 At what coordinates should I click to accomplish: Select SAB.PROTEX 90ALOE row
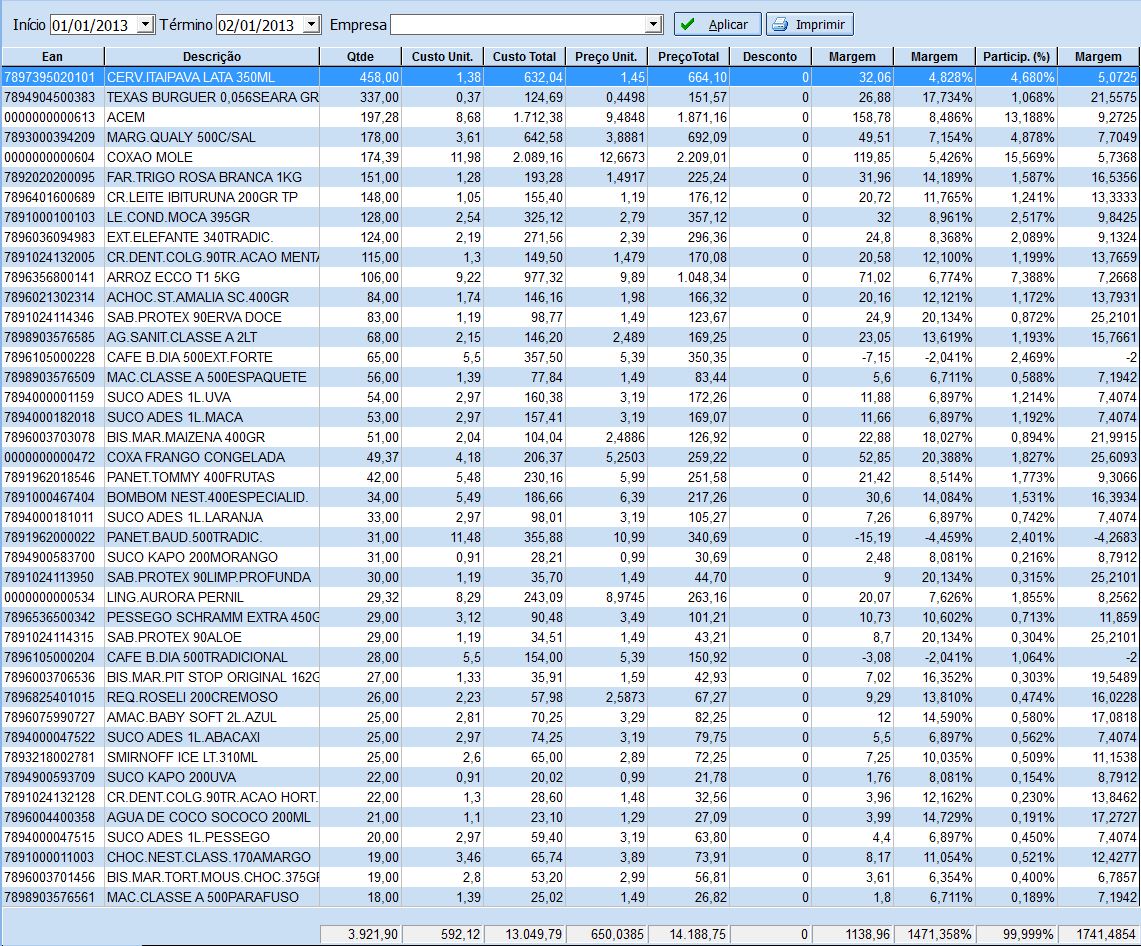click(570, 637)
